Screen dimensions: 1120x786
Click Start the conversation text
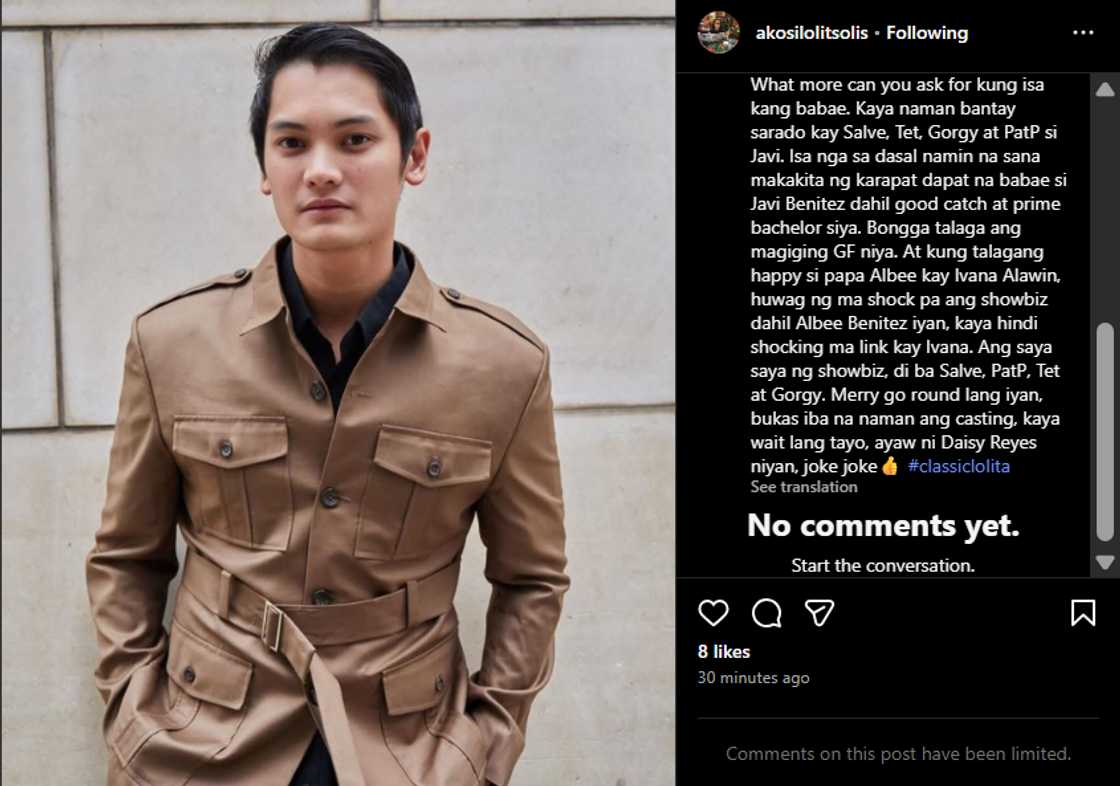click(883, 565)
